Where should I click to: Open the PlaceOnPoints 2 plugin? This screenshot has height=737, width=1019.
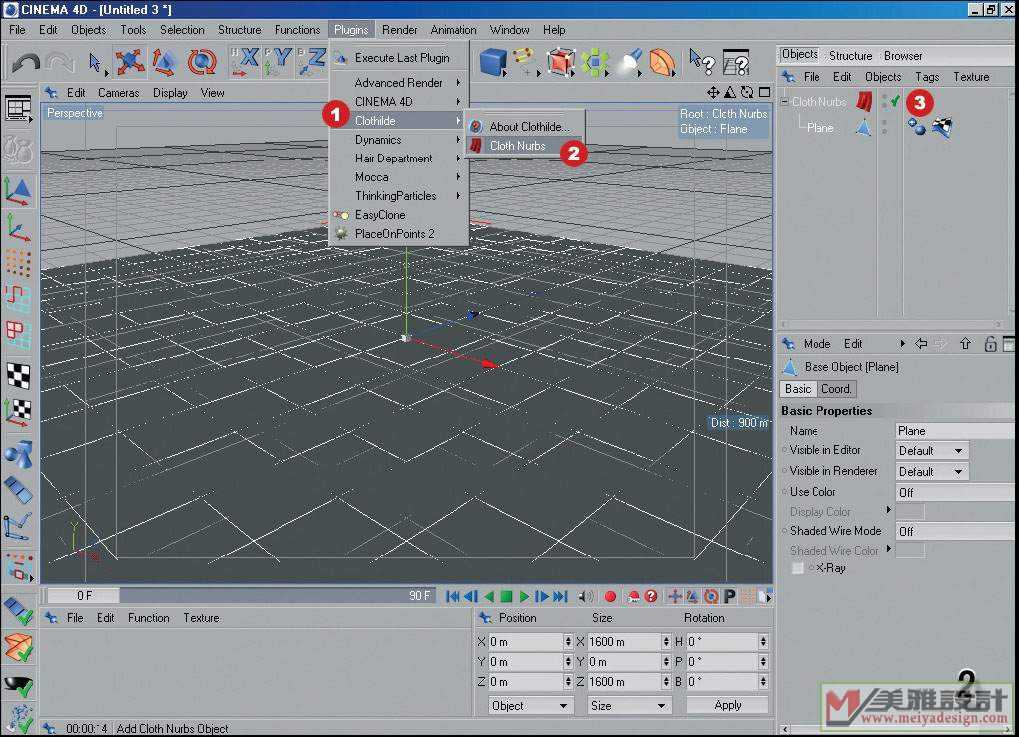click(399, 233)
